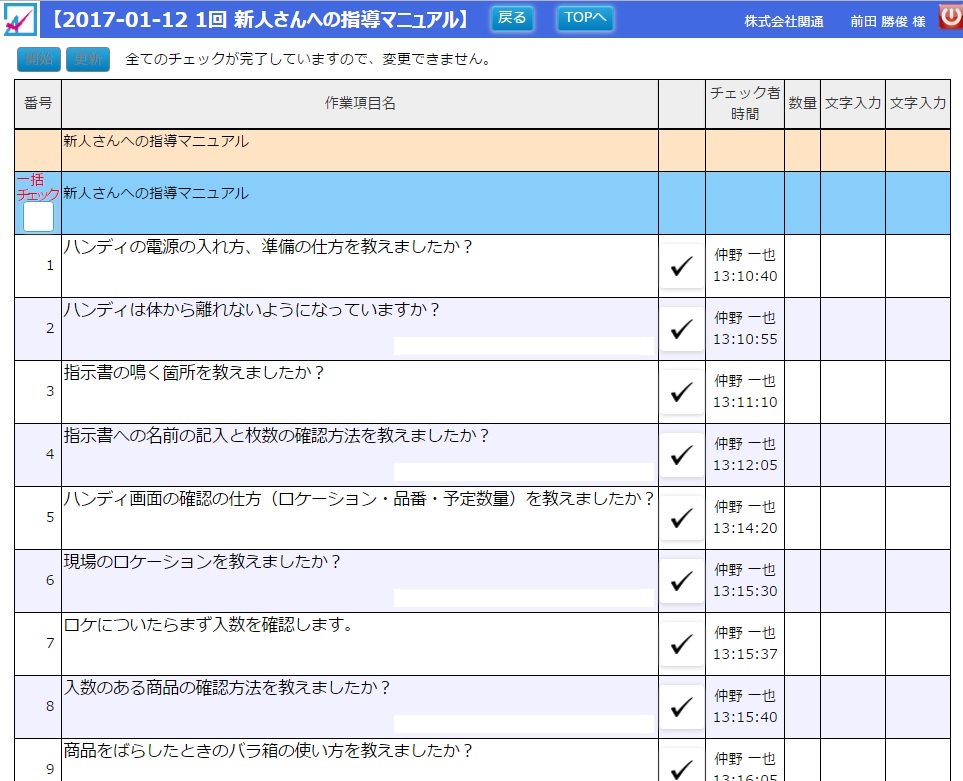Click the text ハンディは体から離れないようになっていますか？
Screen dimensions: 963x781
point(252,310)
